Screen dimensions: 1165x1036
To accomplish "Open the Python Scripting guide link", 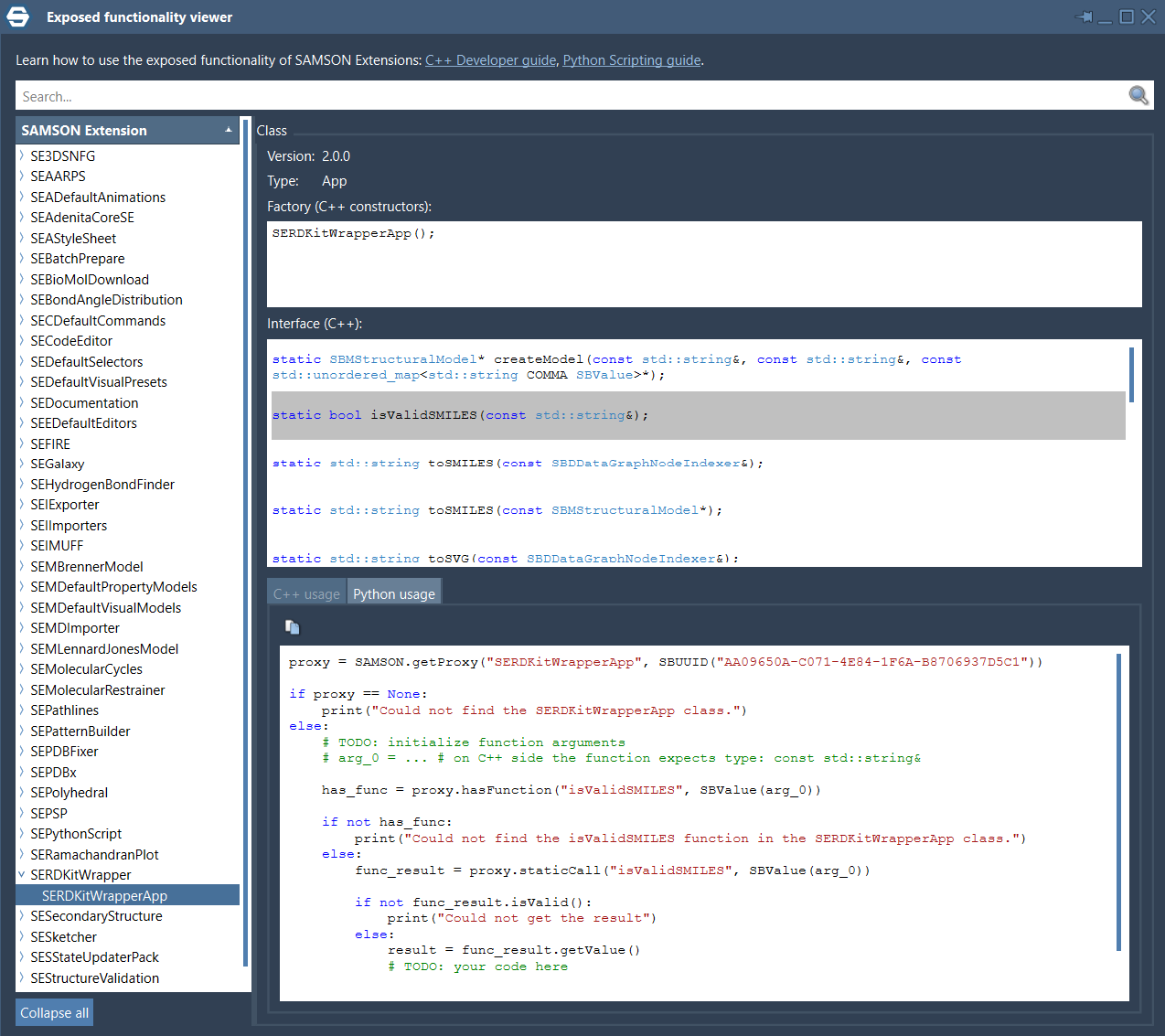I will click(631, 59).
